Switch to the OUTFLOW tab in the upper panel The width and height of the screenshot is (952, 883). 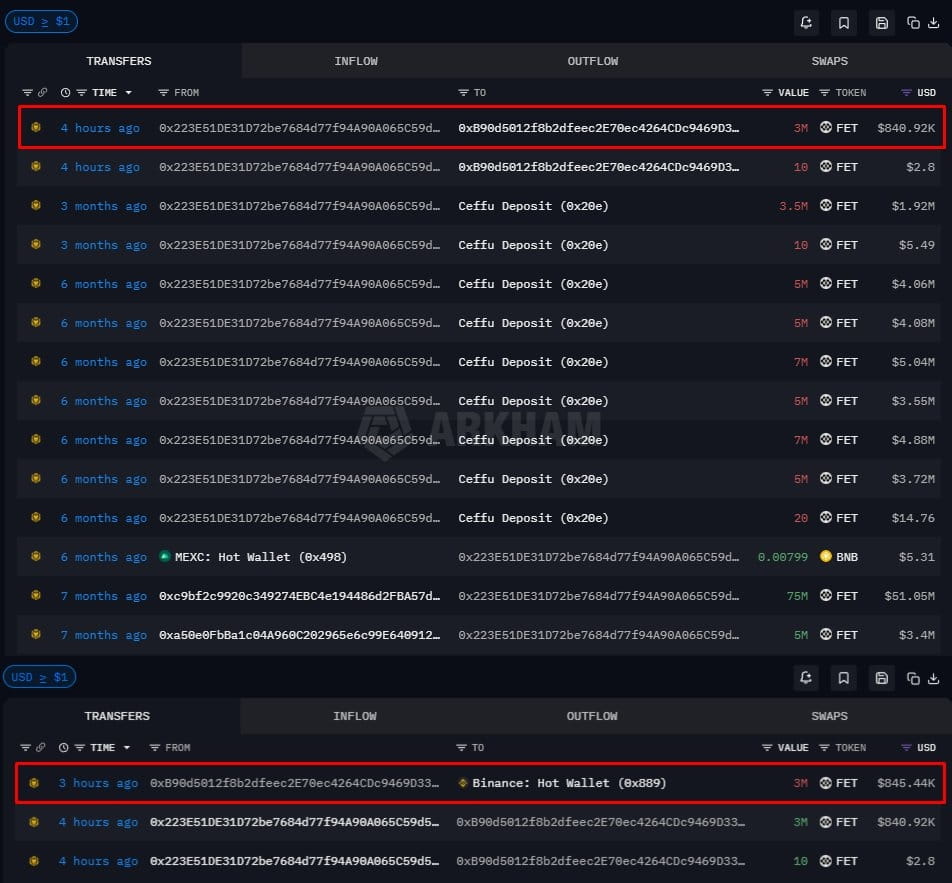click(x=593, y=61)
